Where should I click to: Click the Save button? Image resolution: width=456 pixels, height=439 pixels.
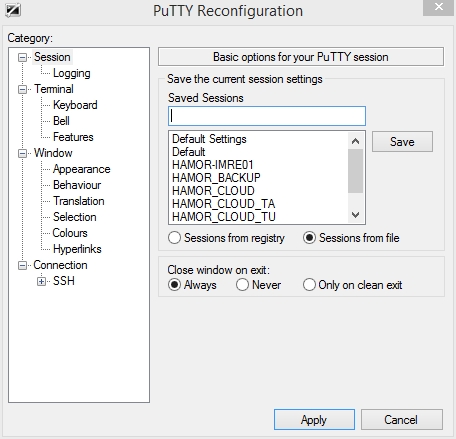click(x=402, y=142)
